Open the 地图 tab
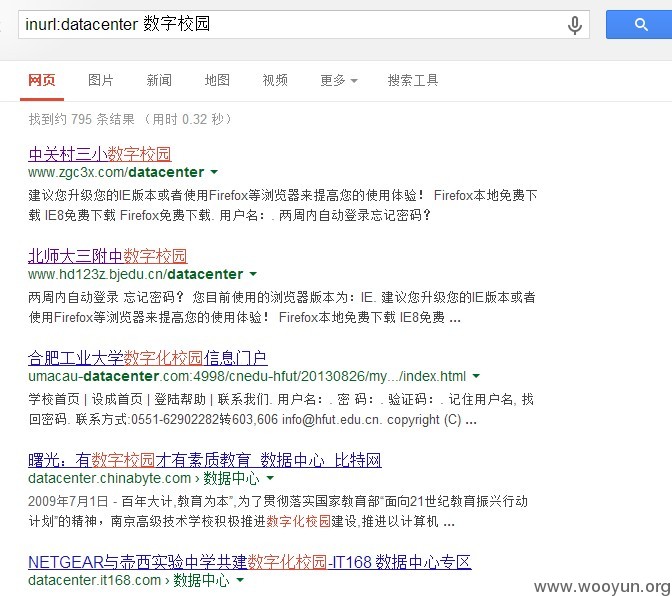The image size is (672, 596). click(217, 80)
